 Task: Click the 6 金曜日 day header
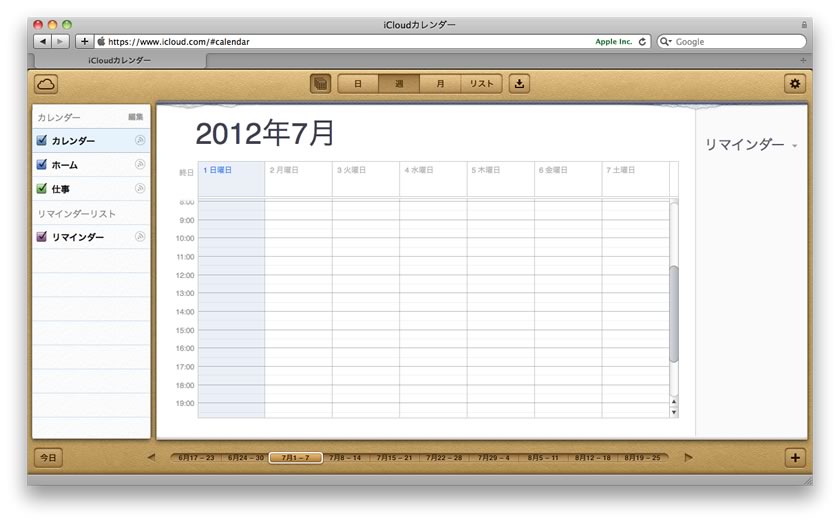pyautogui.click(x=553, y=170)
